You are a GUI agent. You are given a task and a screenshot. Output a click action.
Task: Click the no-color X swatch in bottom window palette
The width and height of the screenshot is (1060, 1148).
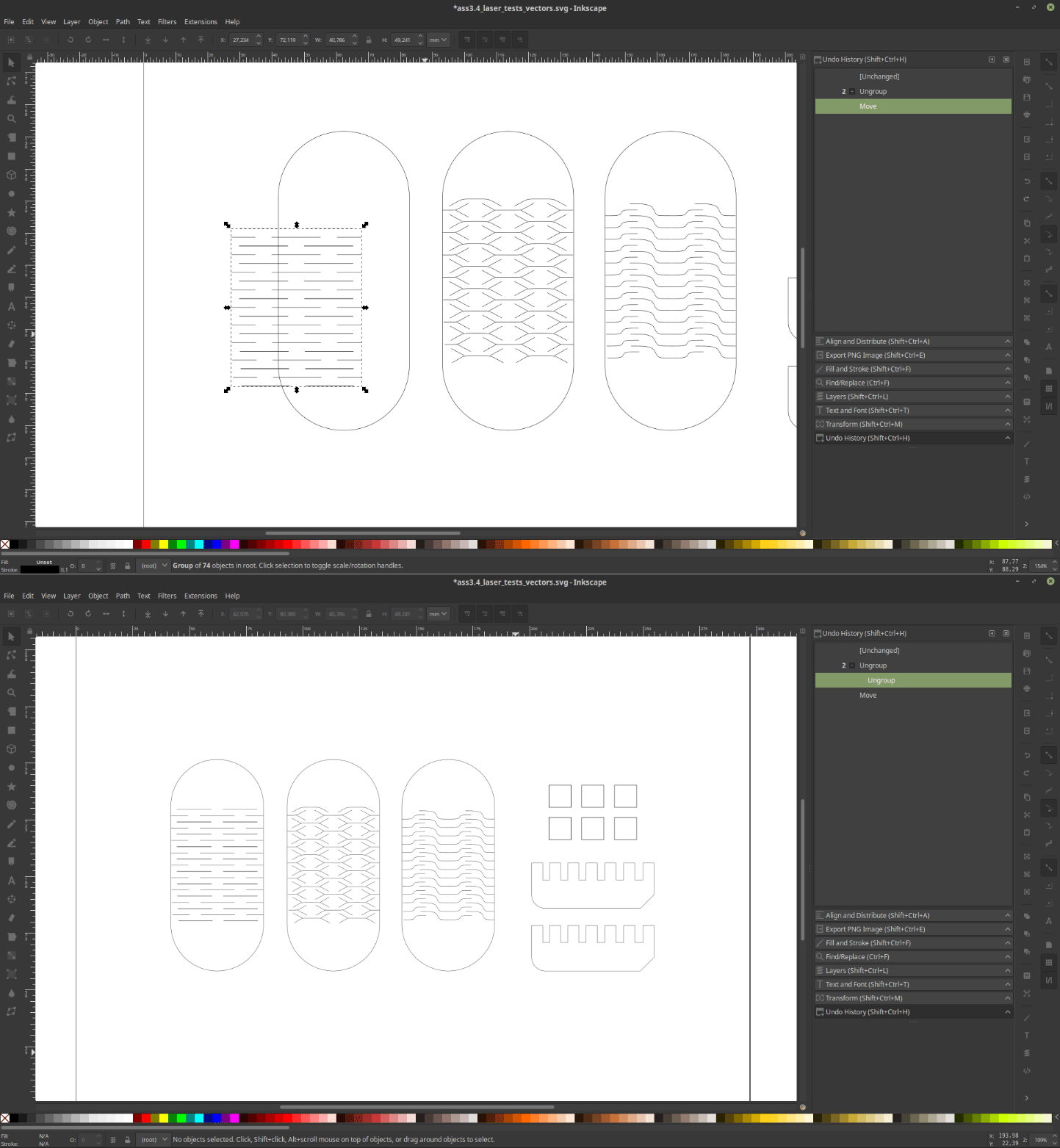click(x=5, y=1119)
